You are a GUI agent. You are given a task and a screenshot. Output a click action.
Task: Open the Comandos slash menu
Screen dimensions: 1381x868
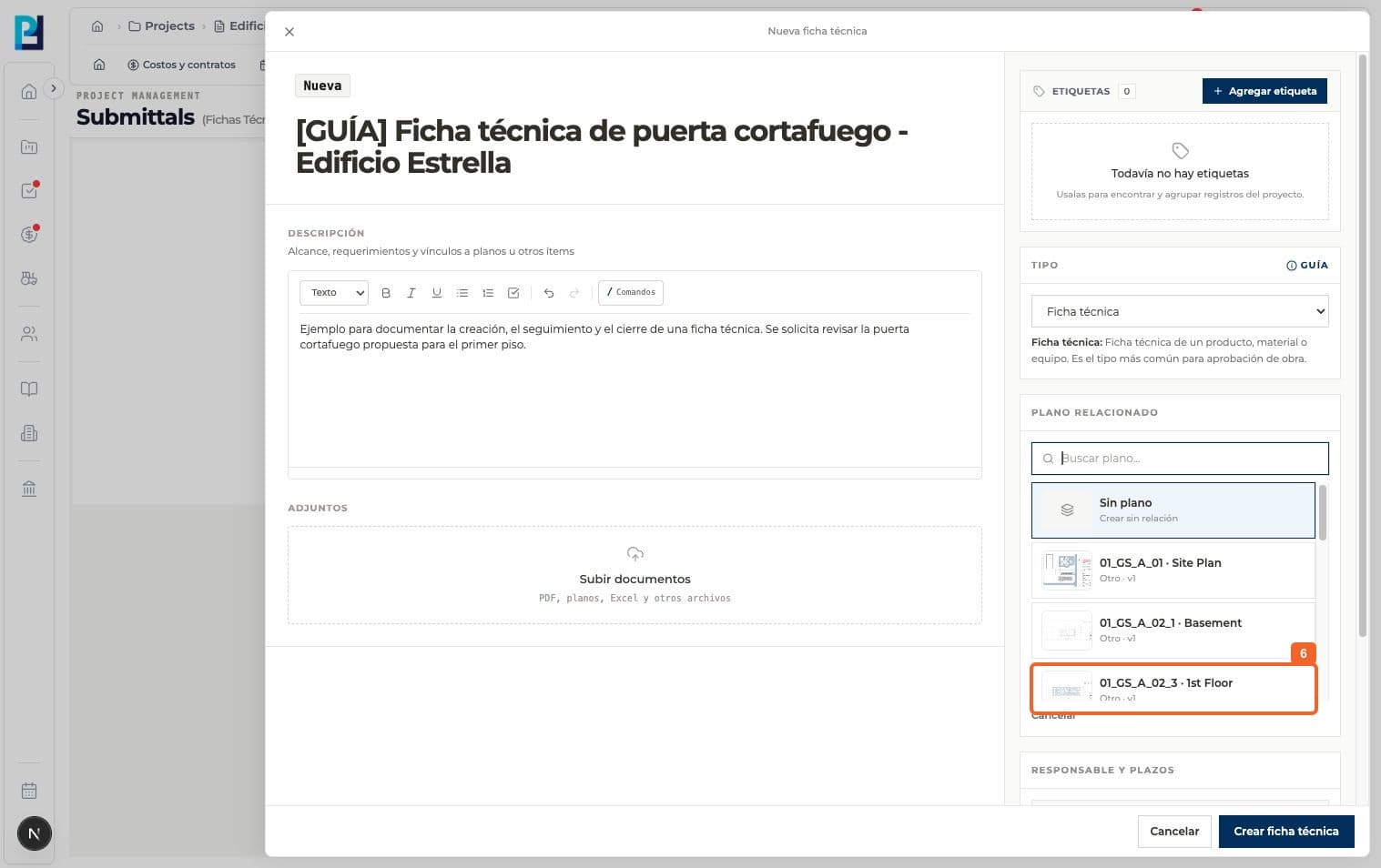631,292
